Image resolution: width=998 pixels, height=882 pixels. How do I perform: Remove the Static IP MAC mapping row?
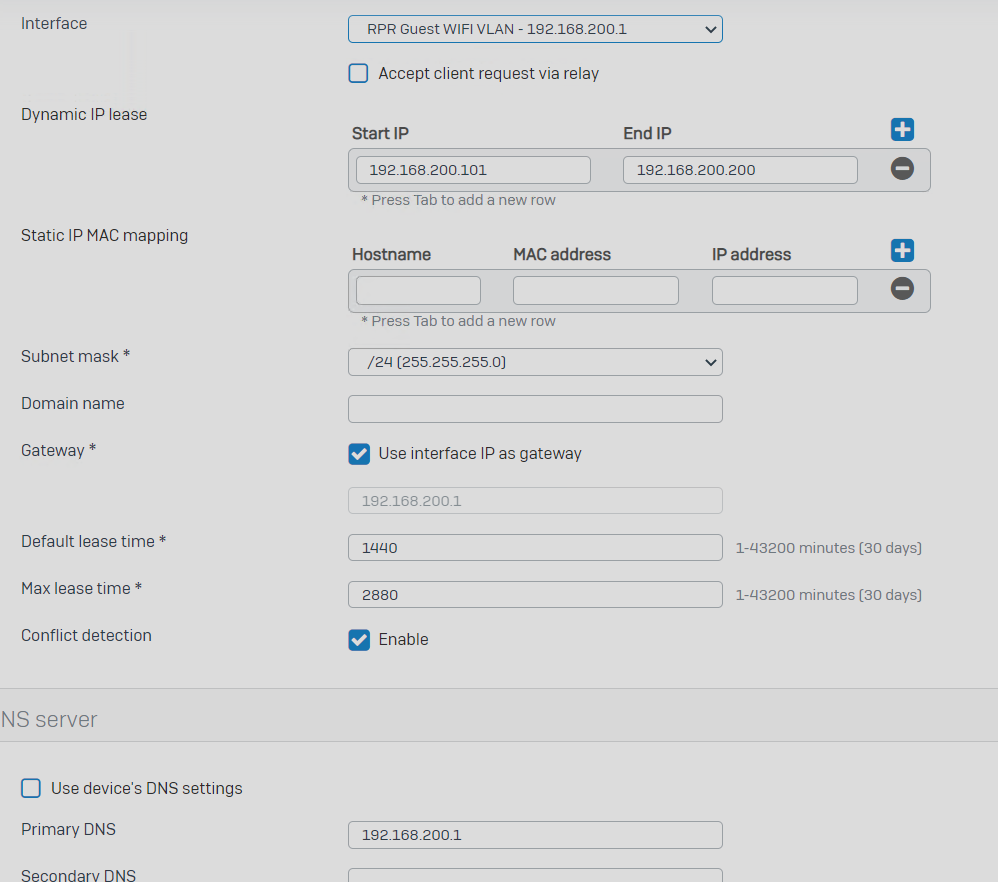[902, 288]
